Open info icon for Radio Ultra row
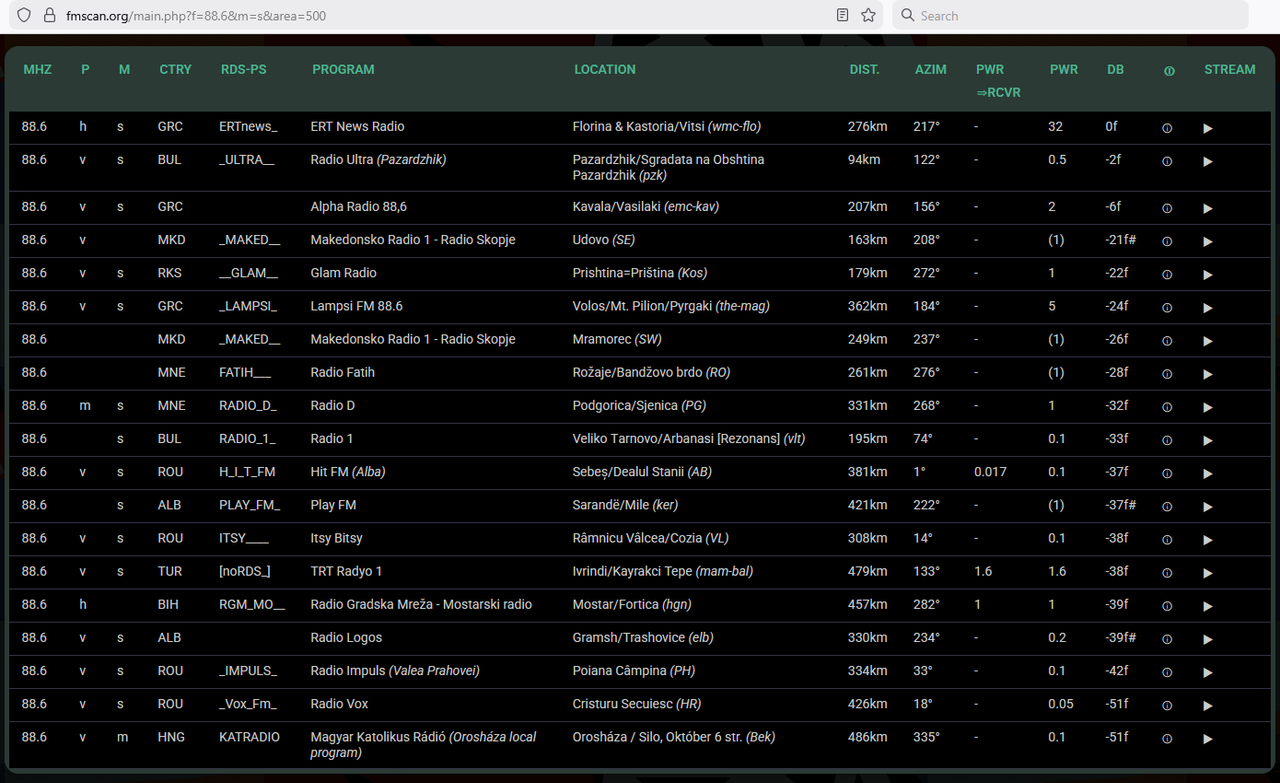 tap(1167, 162)
